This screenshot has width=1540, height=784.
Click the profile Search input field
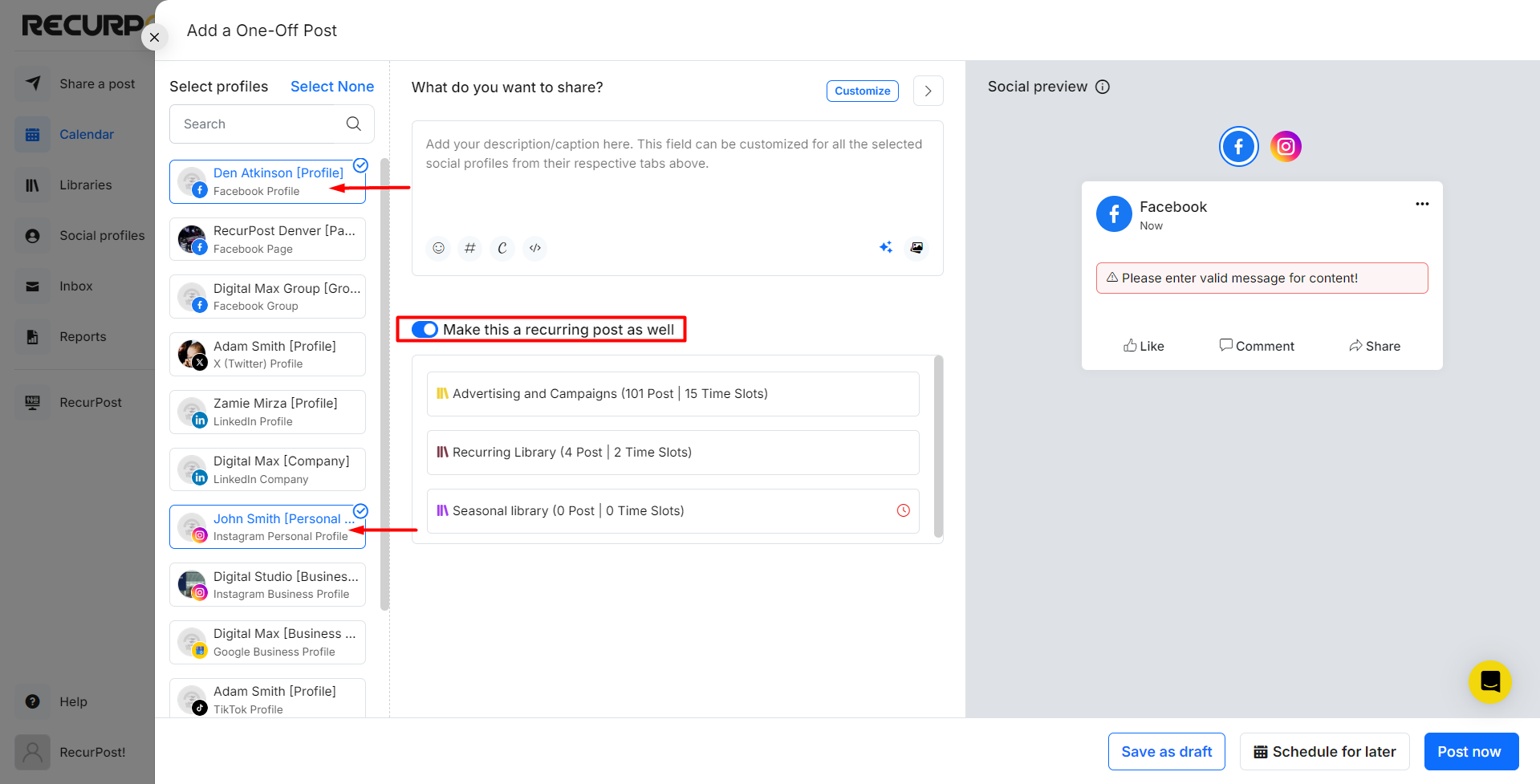pos(271,124)
